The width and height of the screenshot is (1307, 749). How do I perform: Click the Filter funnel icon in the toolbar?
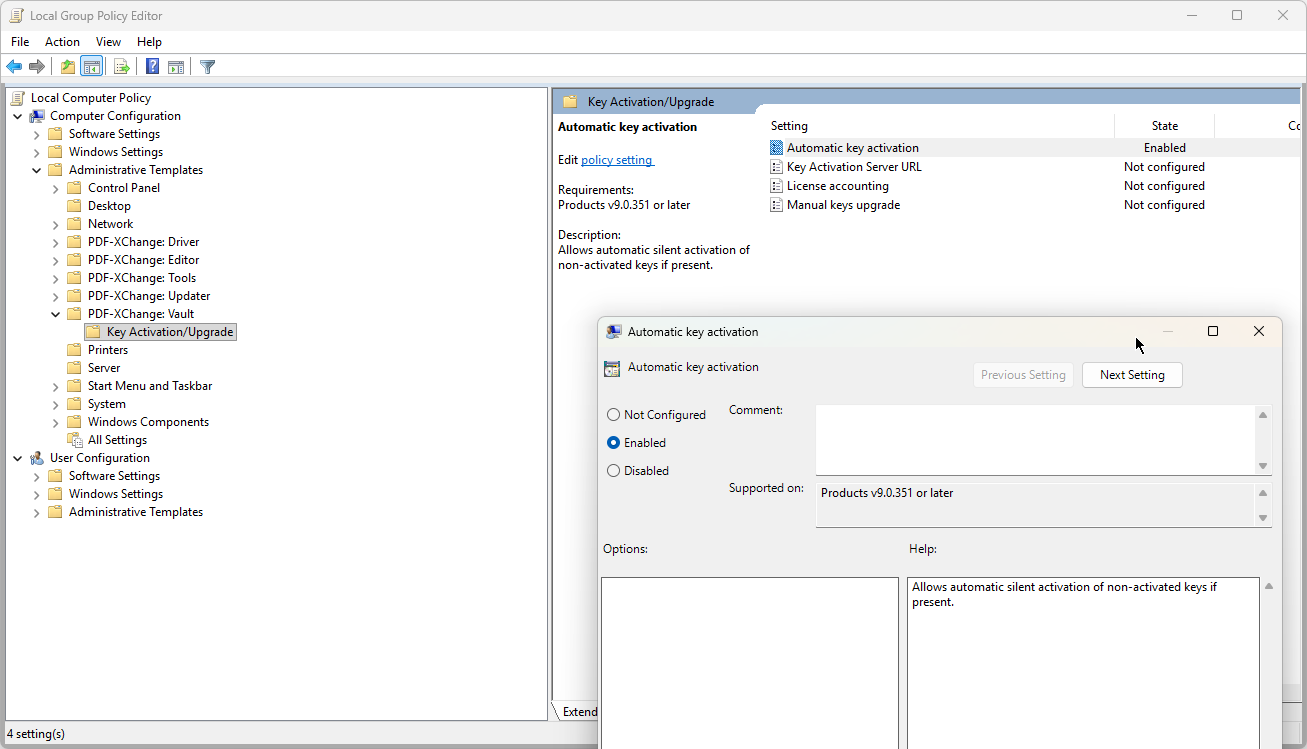coord(207,67)
